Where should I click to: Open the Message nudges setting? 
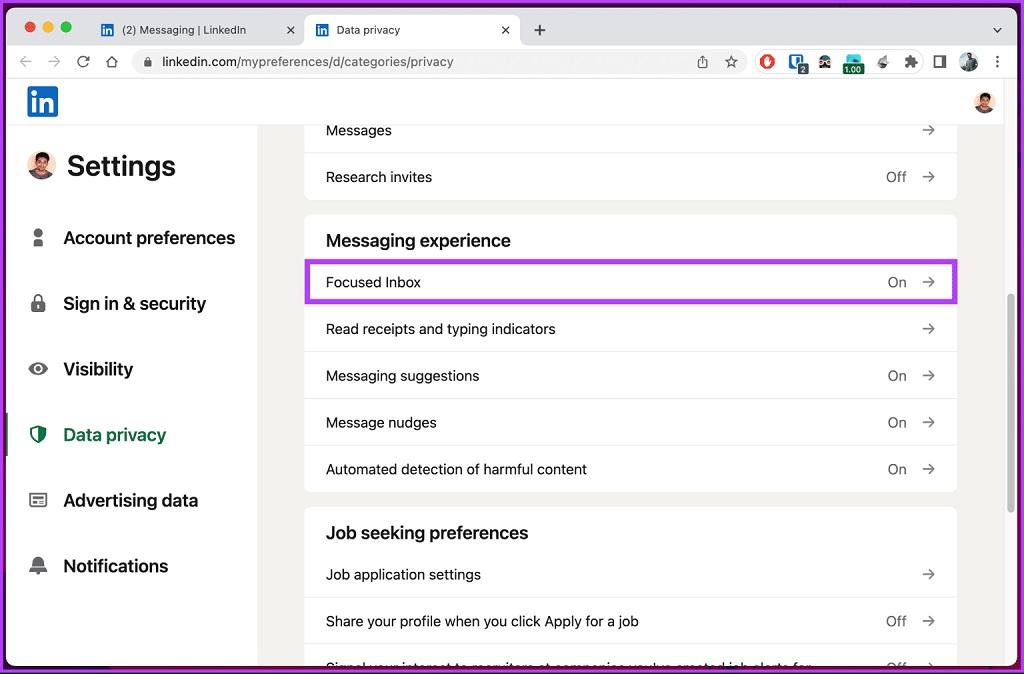[x=630, y=423]
